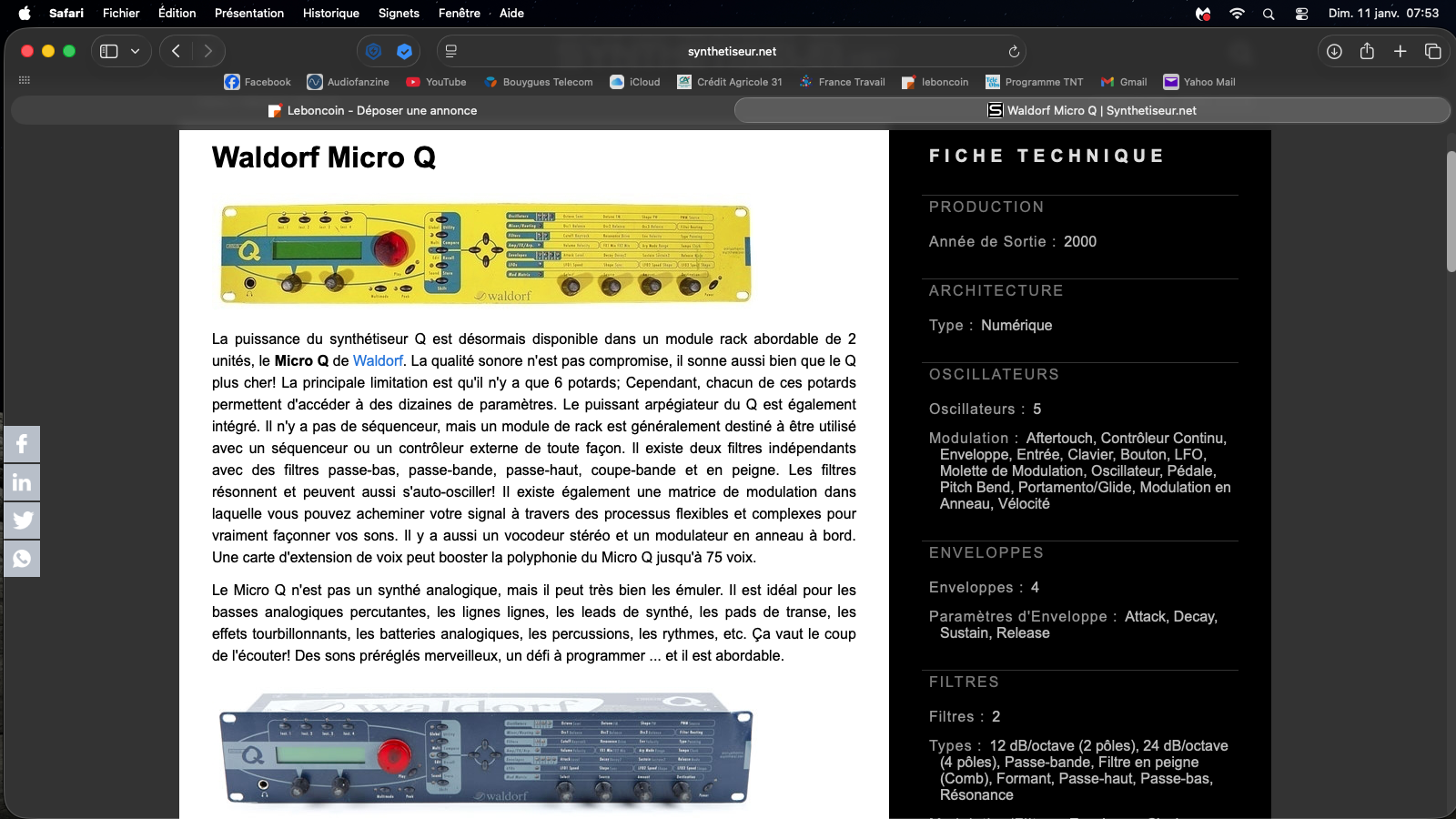Open the Wi-Fi status menu

pyautogui.click(x=1237, y=13)
